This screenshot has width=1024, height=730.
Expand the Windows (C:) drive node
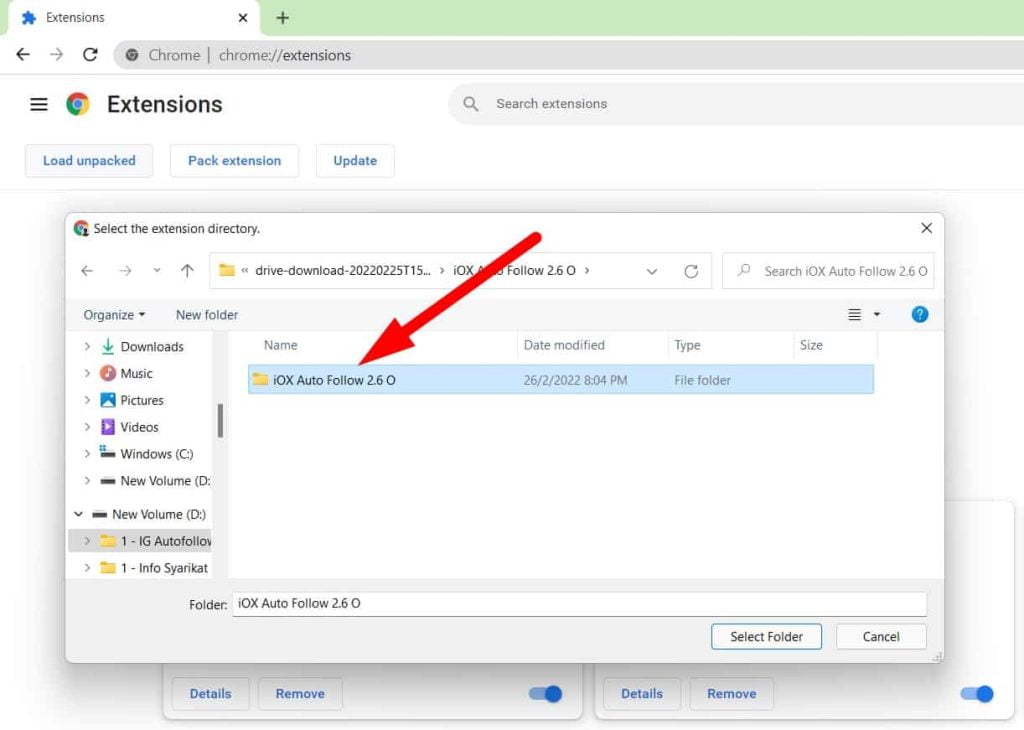(87, 454)
